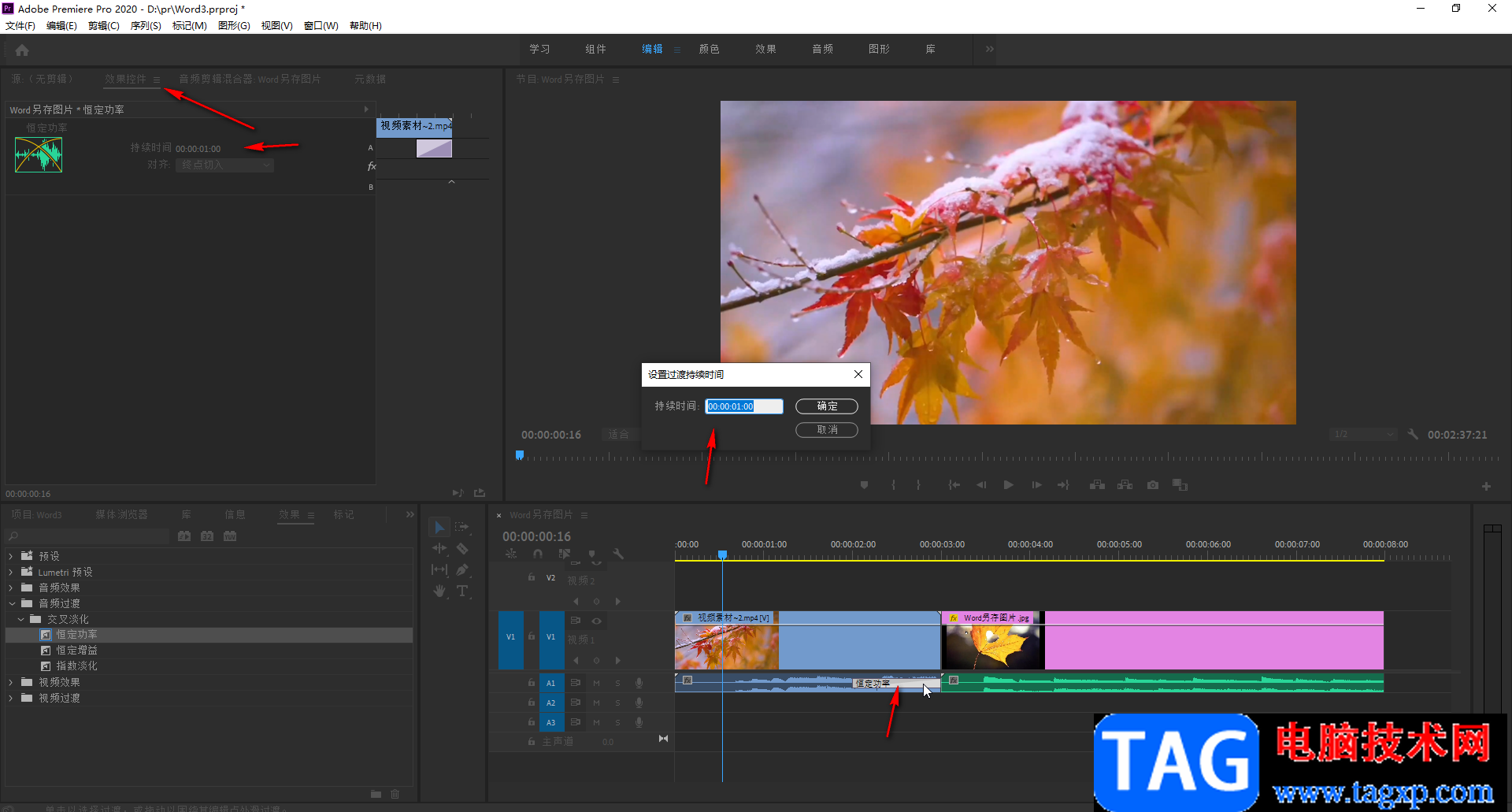Click the Extract button
The width and height of the screenshot is (1512, 812).
coord(1125,485)
